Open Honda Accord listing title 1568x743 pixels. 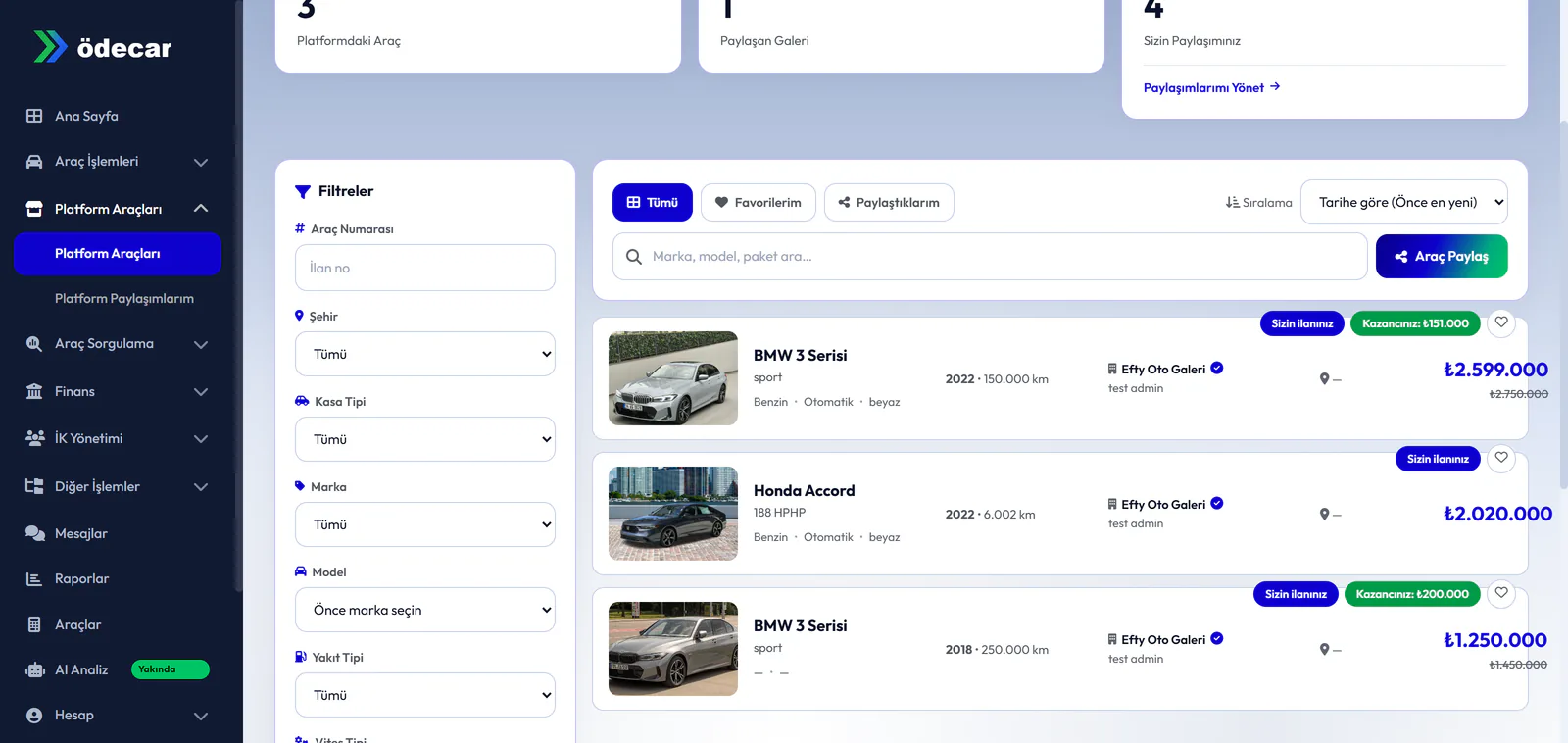click(805, 491)
